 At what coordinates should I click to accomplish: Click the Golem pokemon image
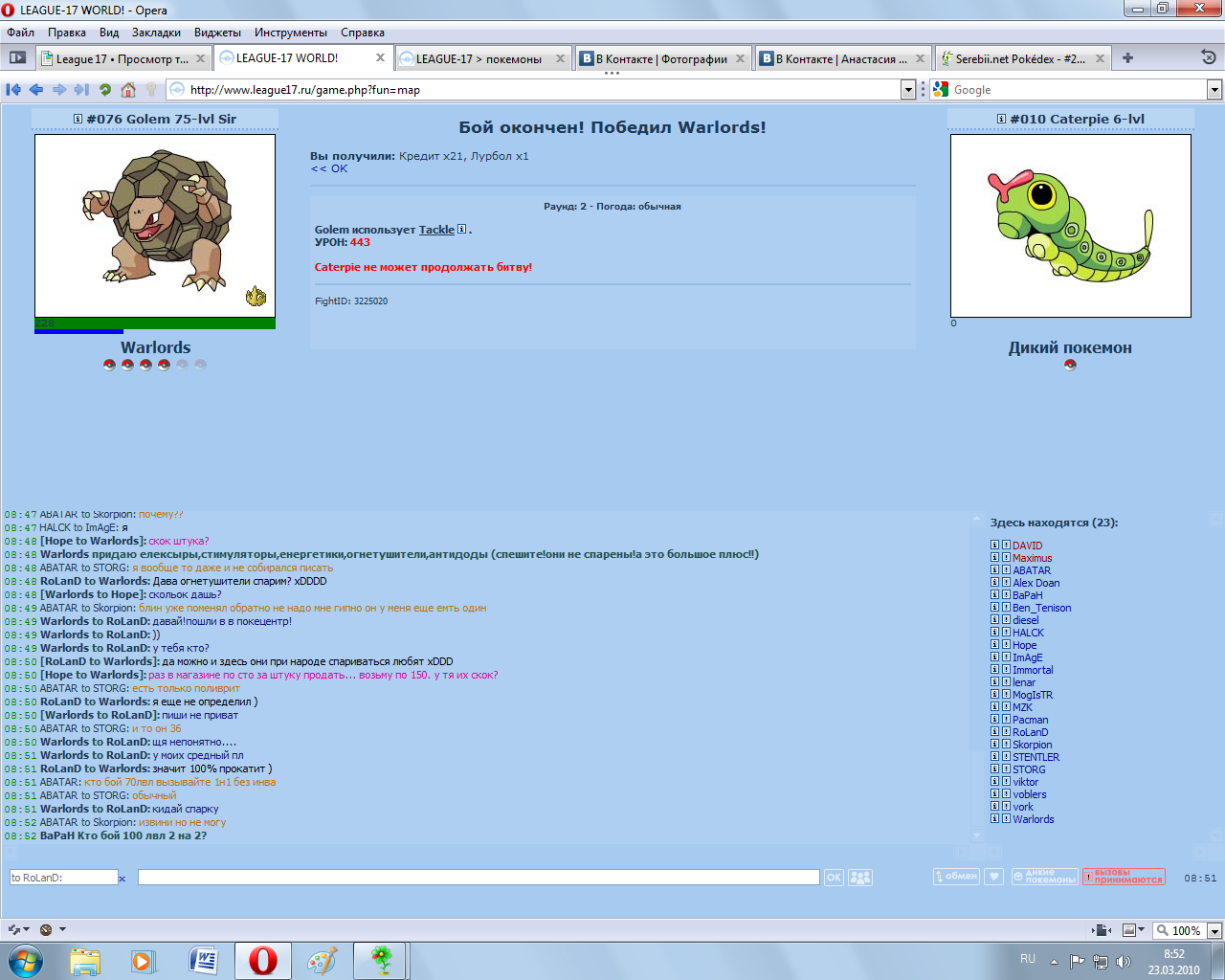[155, 226]
